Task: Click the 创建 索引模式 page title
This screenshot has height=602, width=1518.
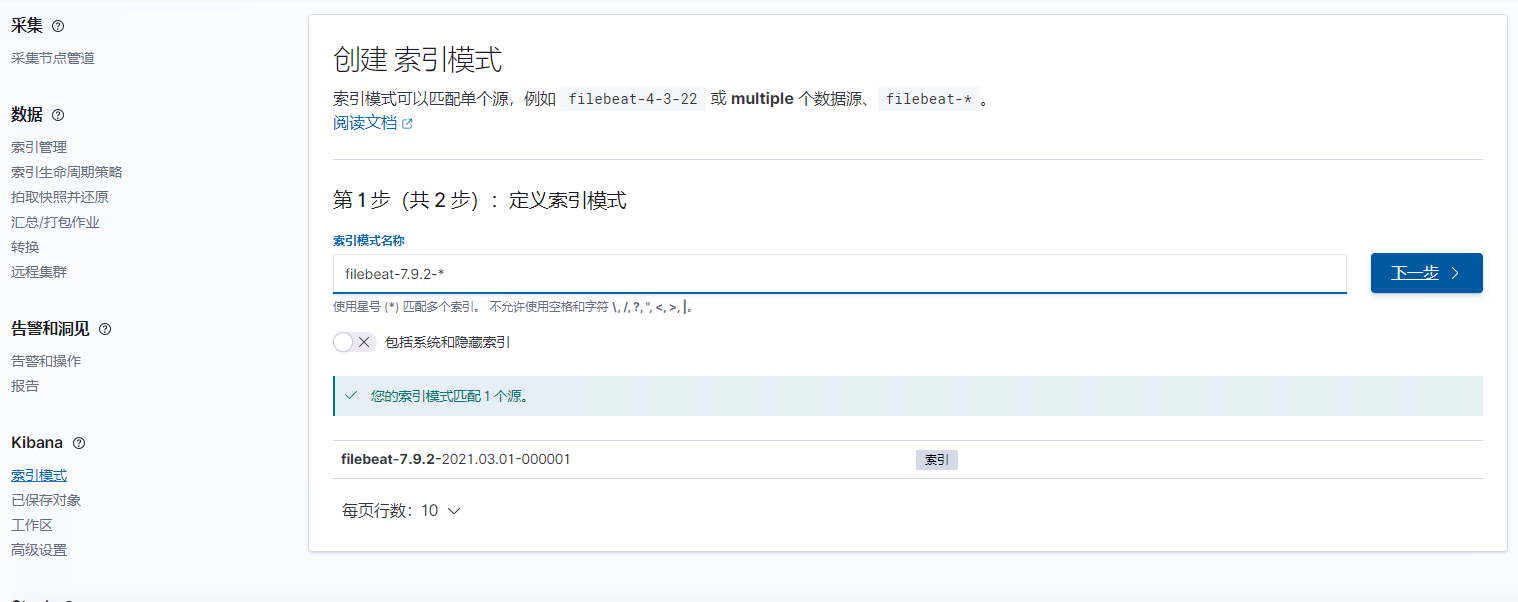Action: pyautogui.click(x=417, y=59)
